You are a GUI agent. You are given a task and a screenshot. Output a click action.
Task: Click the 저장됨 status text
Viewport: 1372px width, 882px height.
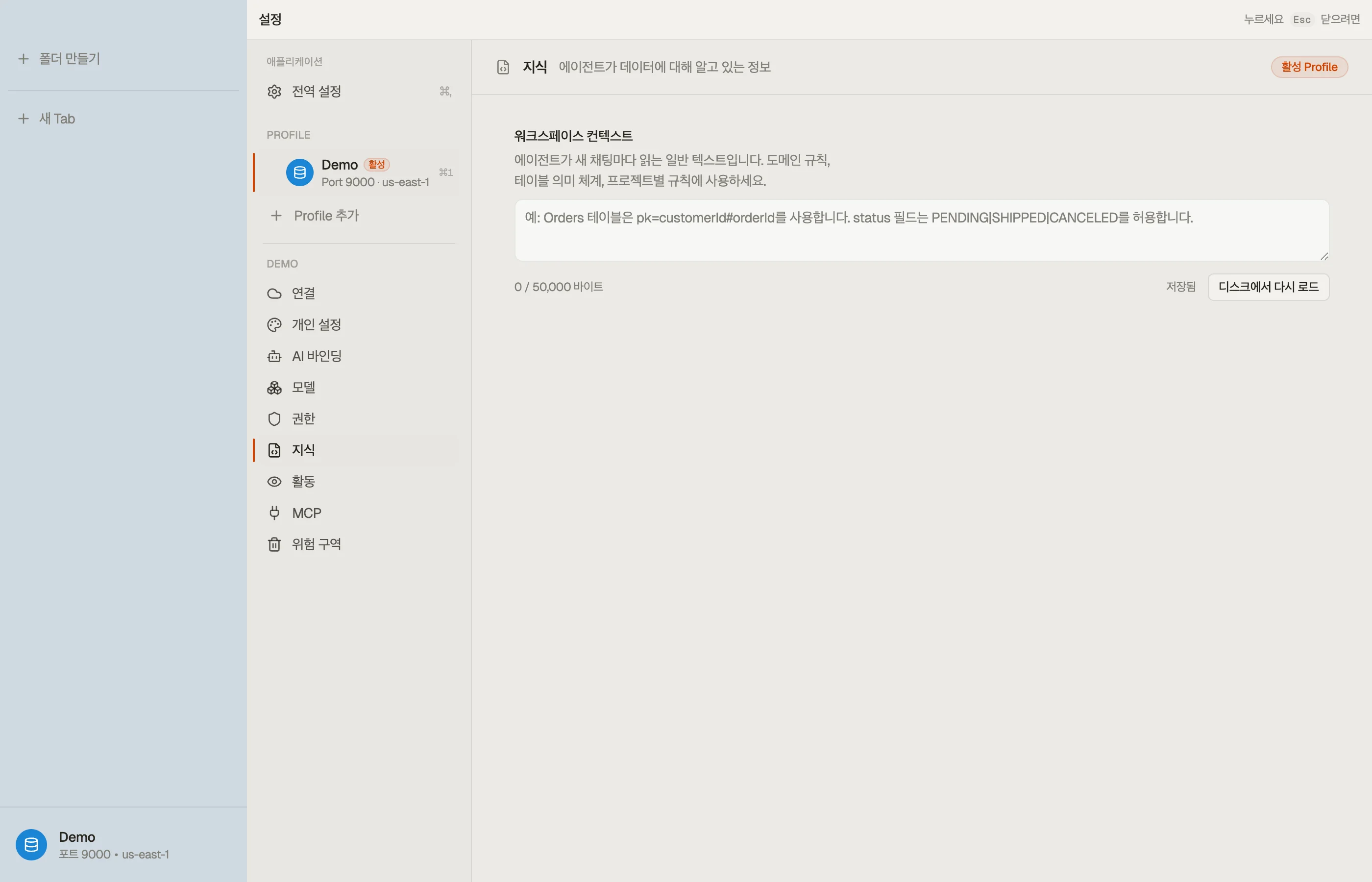1181,287
